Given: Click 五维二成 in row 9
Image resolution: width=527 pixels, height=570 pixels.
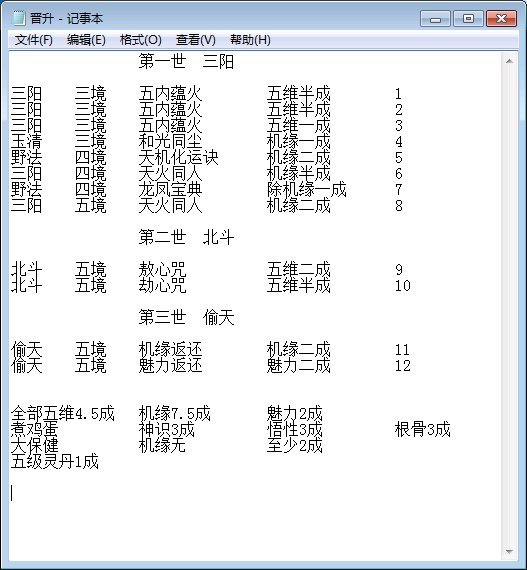Looking at the screenshot, I should coord(298,269).
